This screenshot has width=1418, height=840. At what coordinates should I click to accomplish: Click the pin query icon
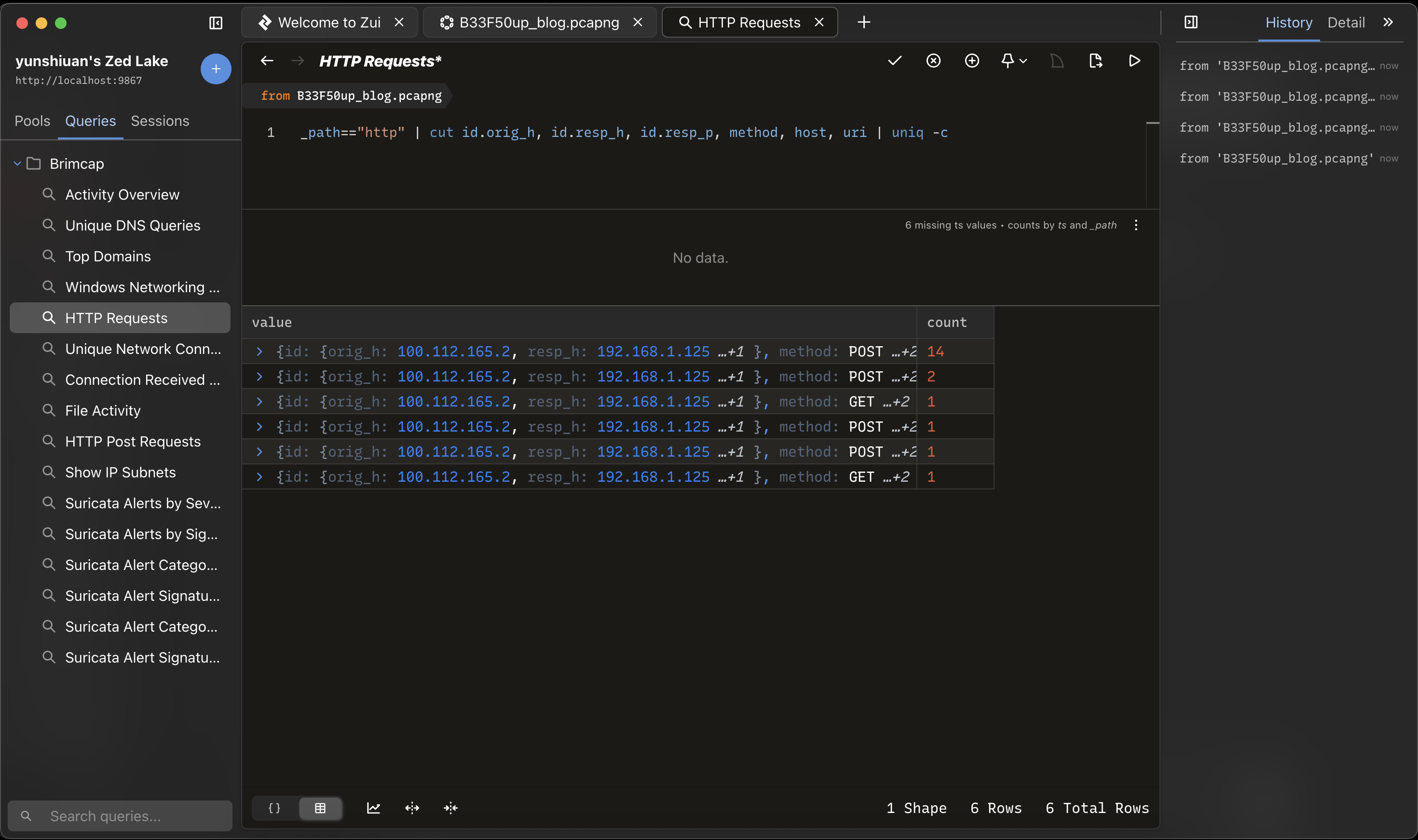pos(1008,61)
